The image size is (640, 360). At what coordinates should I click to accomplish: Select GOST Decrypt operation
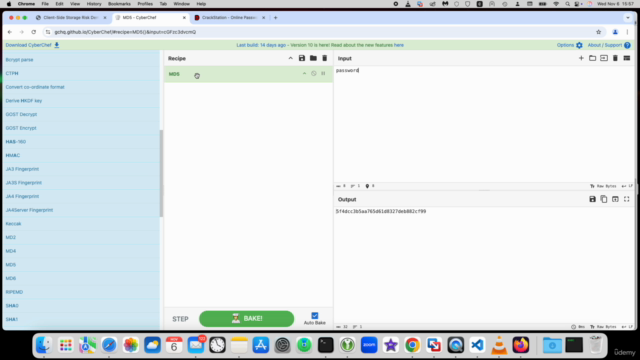click(x=81, y=114)
